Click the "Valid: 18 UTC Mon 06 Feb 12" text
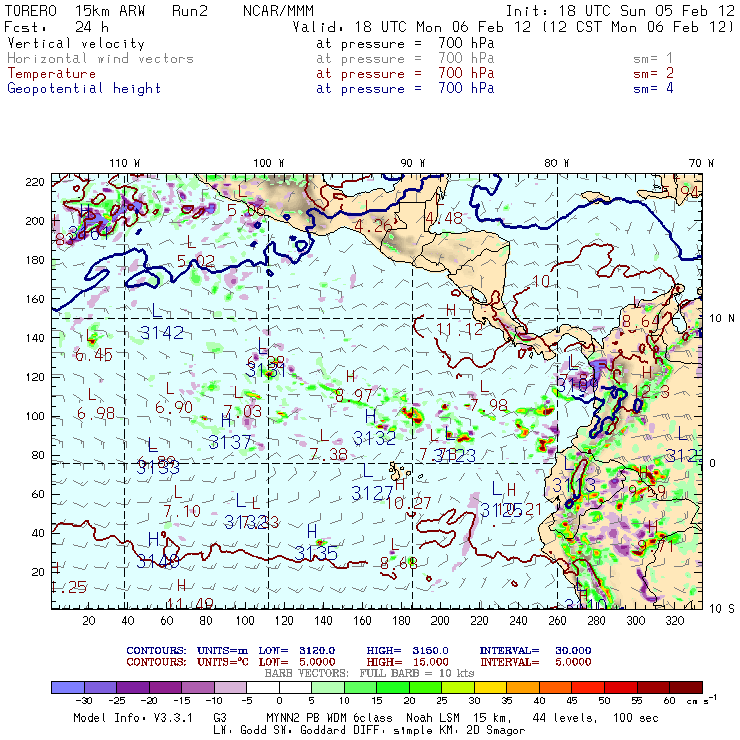This screenshot has height=740, width=740. [412, 27]
